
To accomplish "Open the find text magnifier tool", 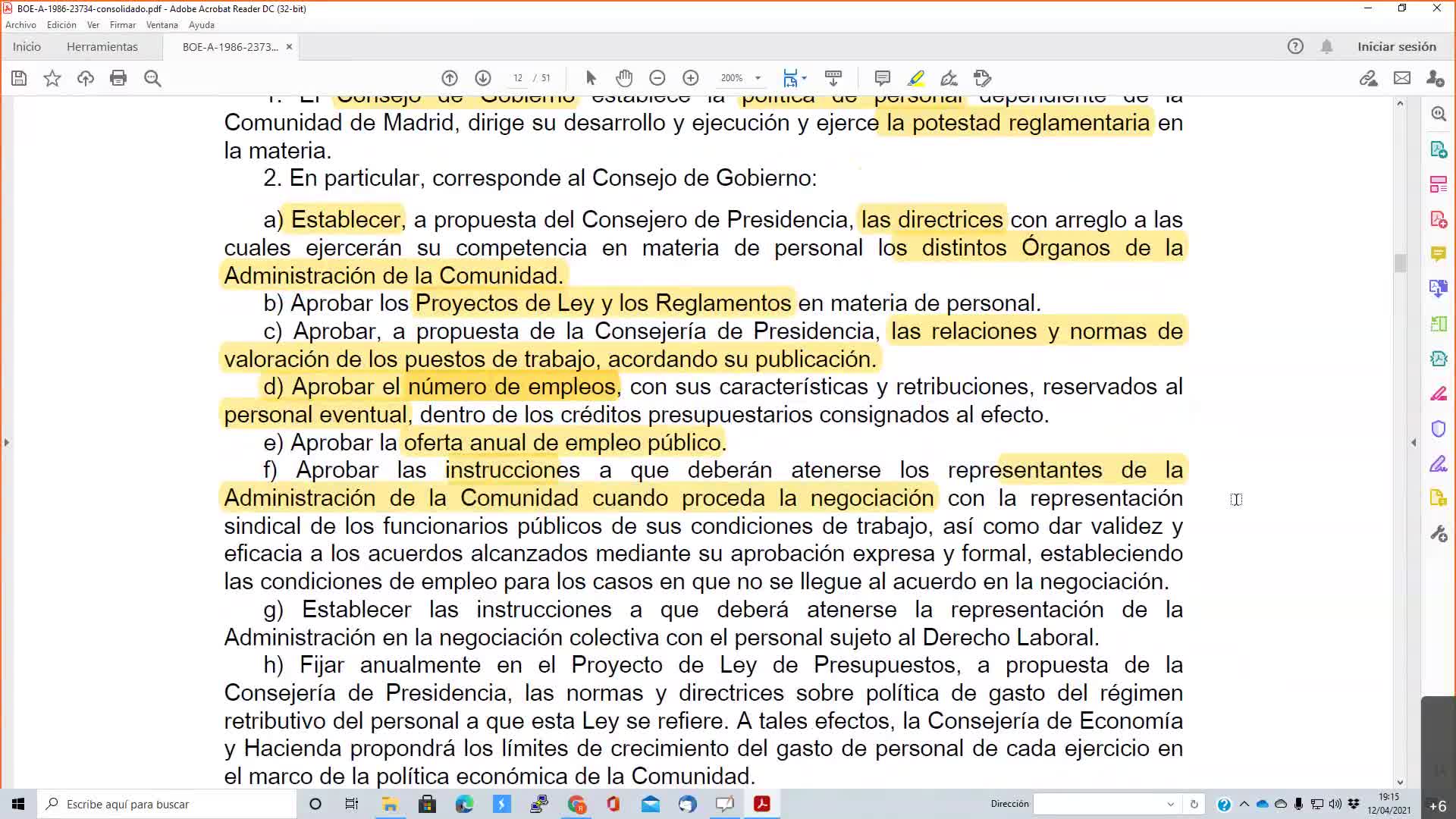I will pos(152,78).
